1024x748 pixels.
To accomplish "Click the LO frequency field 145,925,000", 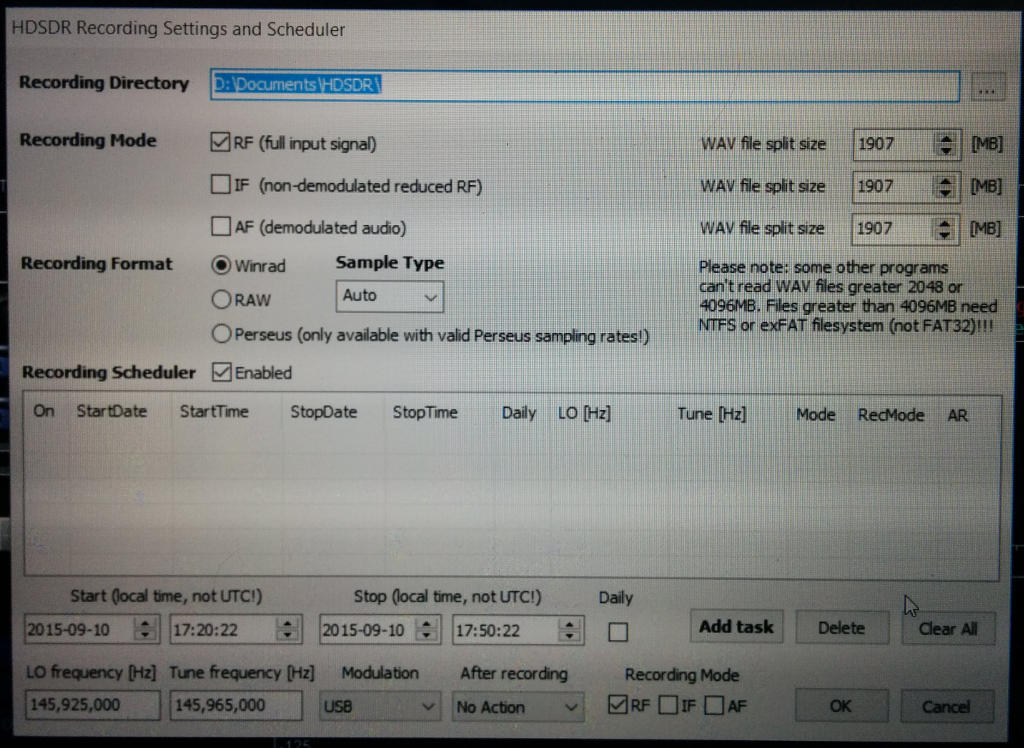I will (x=92, y=705).
